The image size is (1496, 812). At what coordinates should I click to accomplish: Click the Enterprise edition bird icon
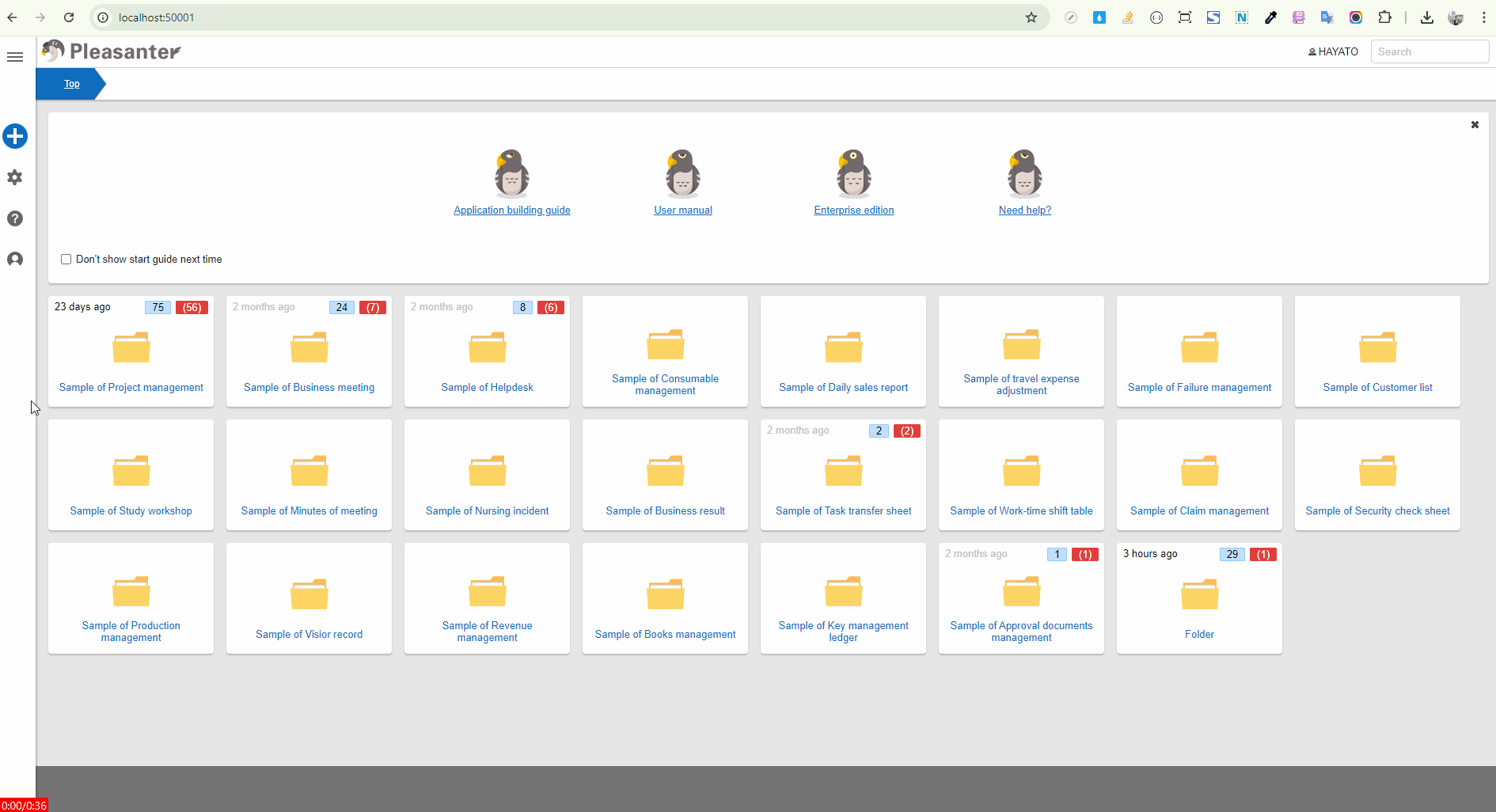click(x=854, y=173)
